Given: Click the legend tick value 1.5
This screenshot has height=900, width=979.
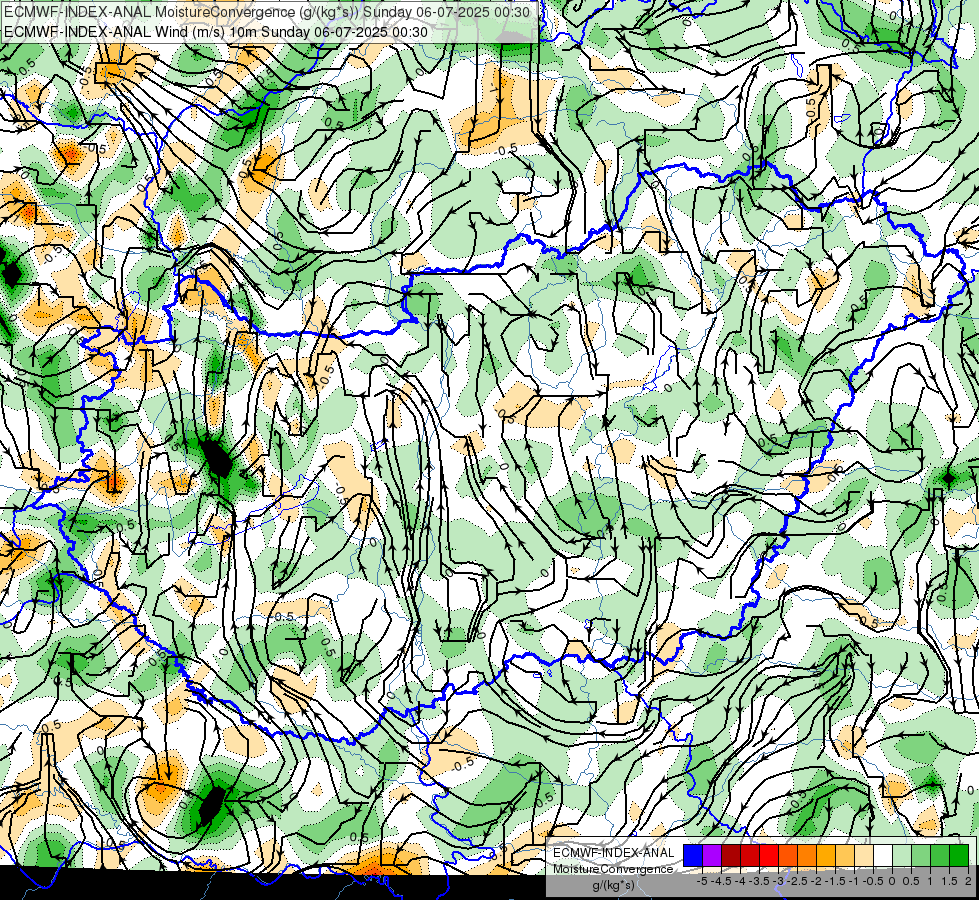Looking at the screenshot, I should tap(949, 881).
